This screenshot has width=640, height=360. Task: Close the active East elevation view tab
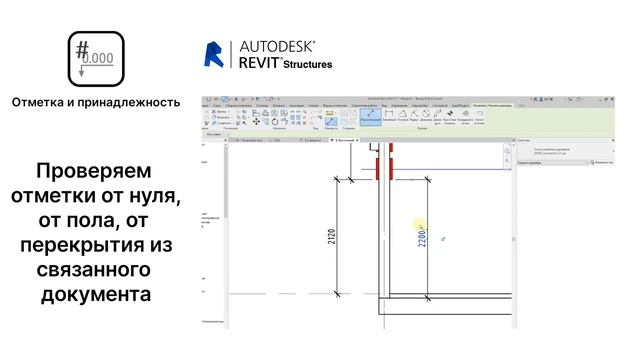pos(358,140)
